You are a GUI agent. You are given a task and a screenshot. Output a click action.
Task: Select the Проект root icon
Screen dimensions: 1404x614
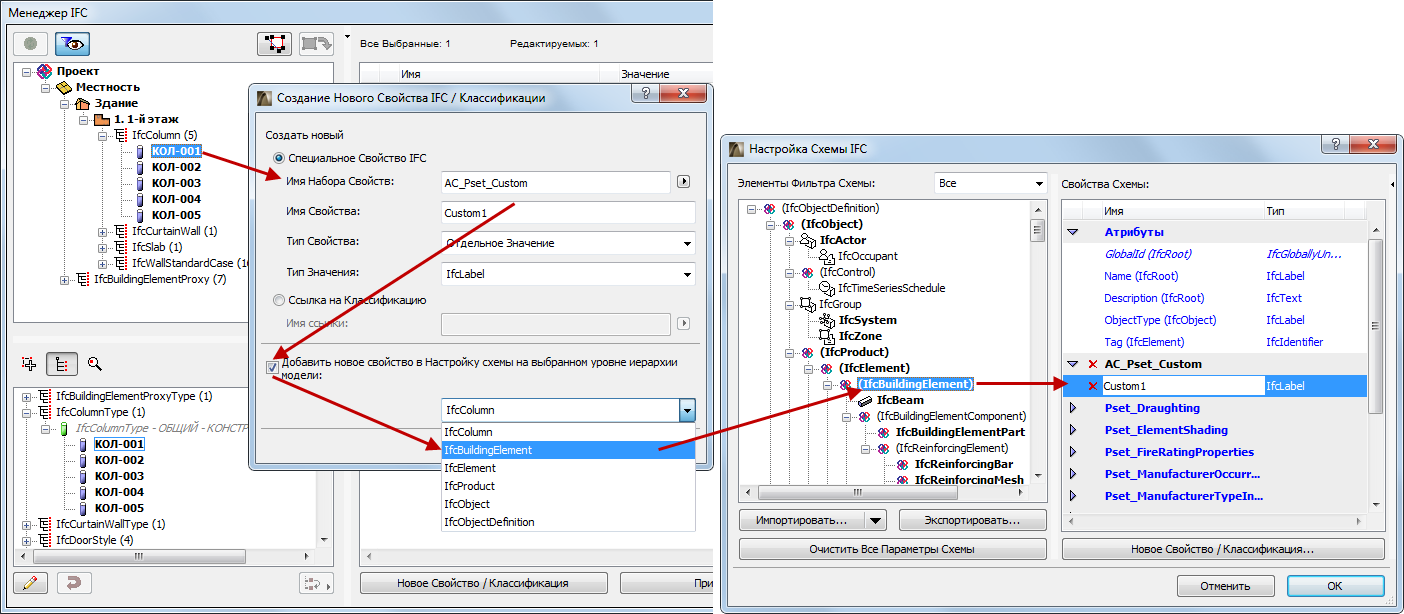click(x=44, y=72)
